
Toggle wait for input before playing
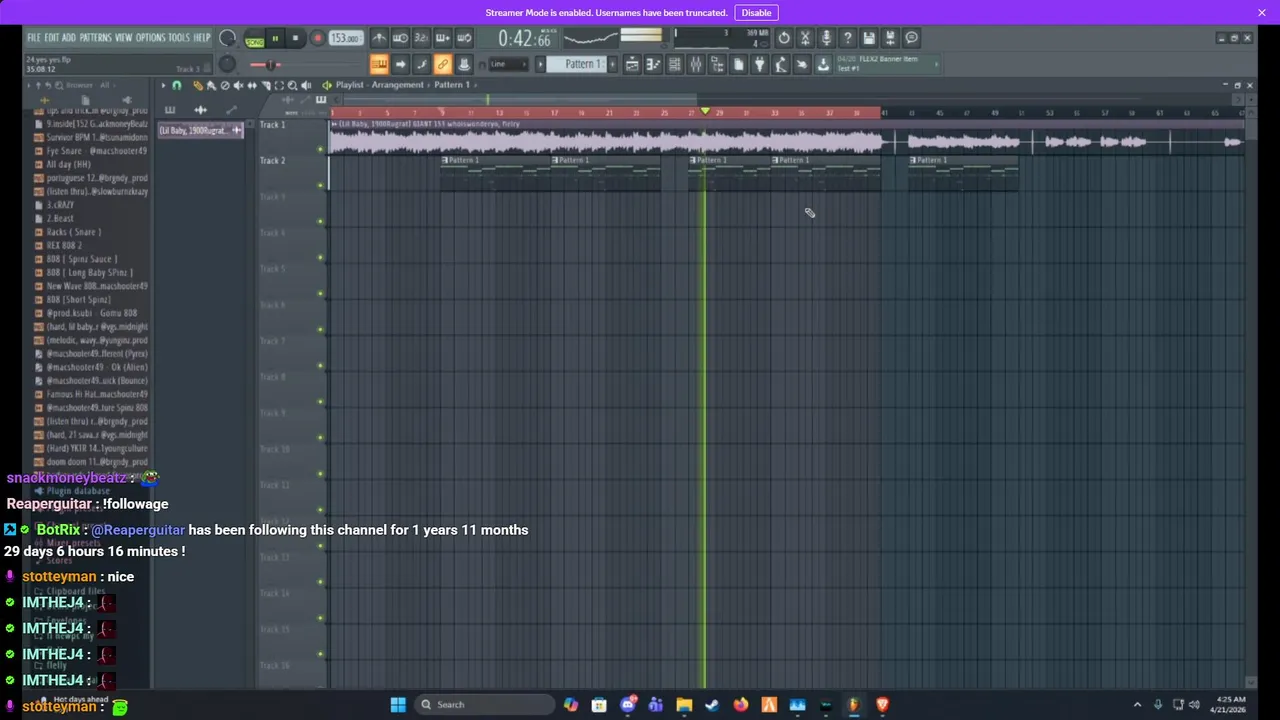[x=400, y=38]
